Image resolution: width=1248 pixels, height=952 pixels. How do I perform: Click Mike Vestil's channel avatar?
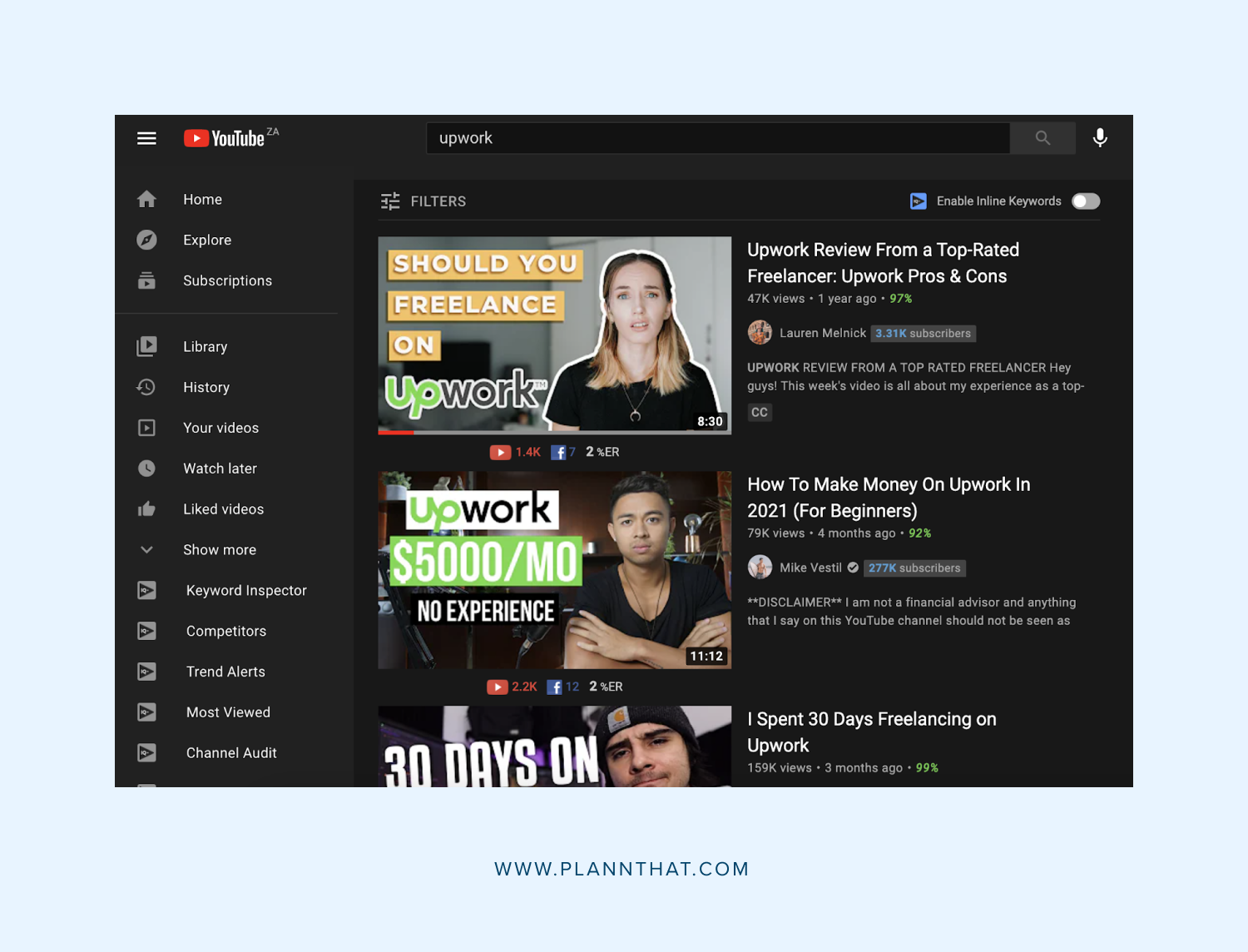coord(760,568)
